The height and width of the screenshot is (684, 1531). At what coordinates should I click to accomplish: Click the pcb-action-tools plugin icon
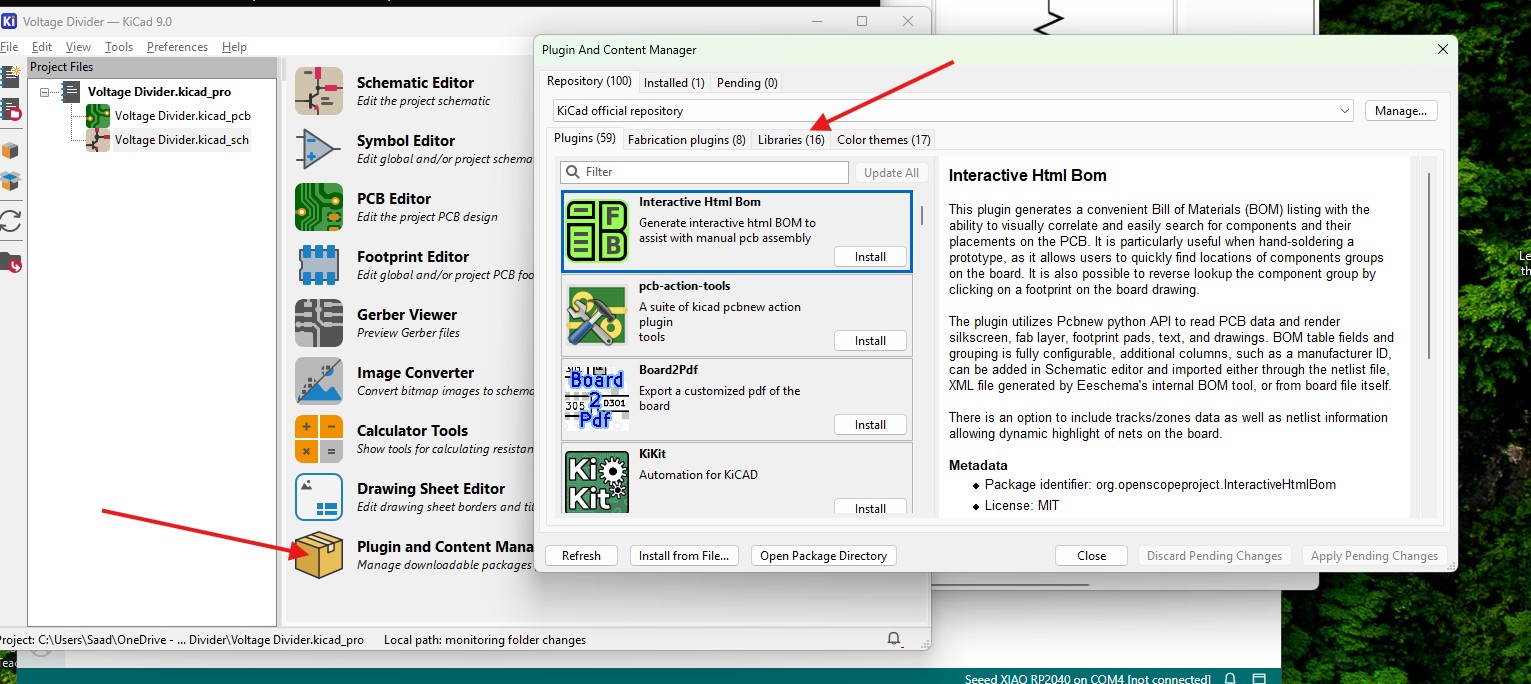pos(597,315)
